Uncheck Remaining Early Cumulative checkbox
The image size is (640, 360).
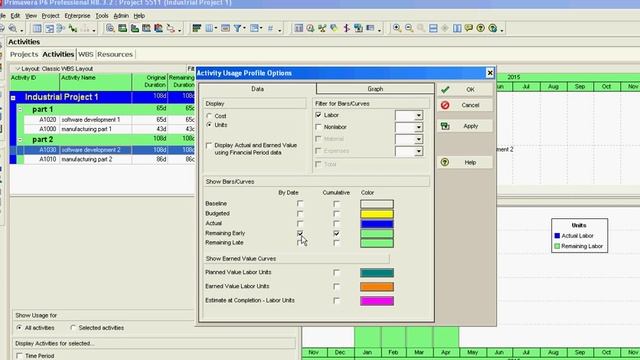pyautogui.click(x=336, y=233)
